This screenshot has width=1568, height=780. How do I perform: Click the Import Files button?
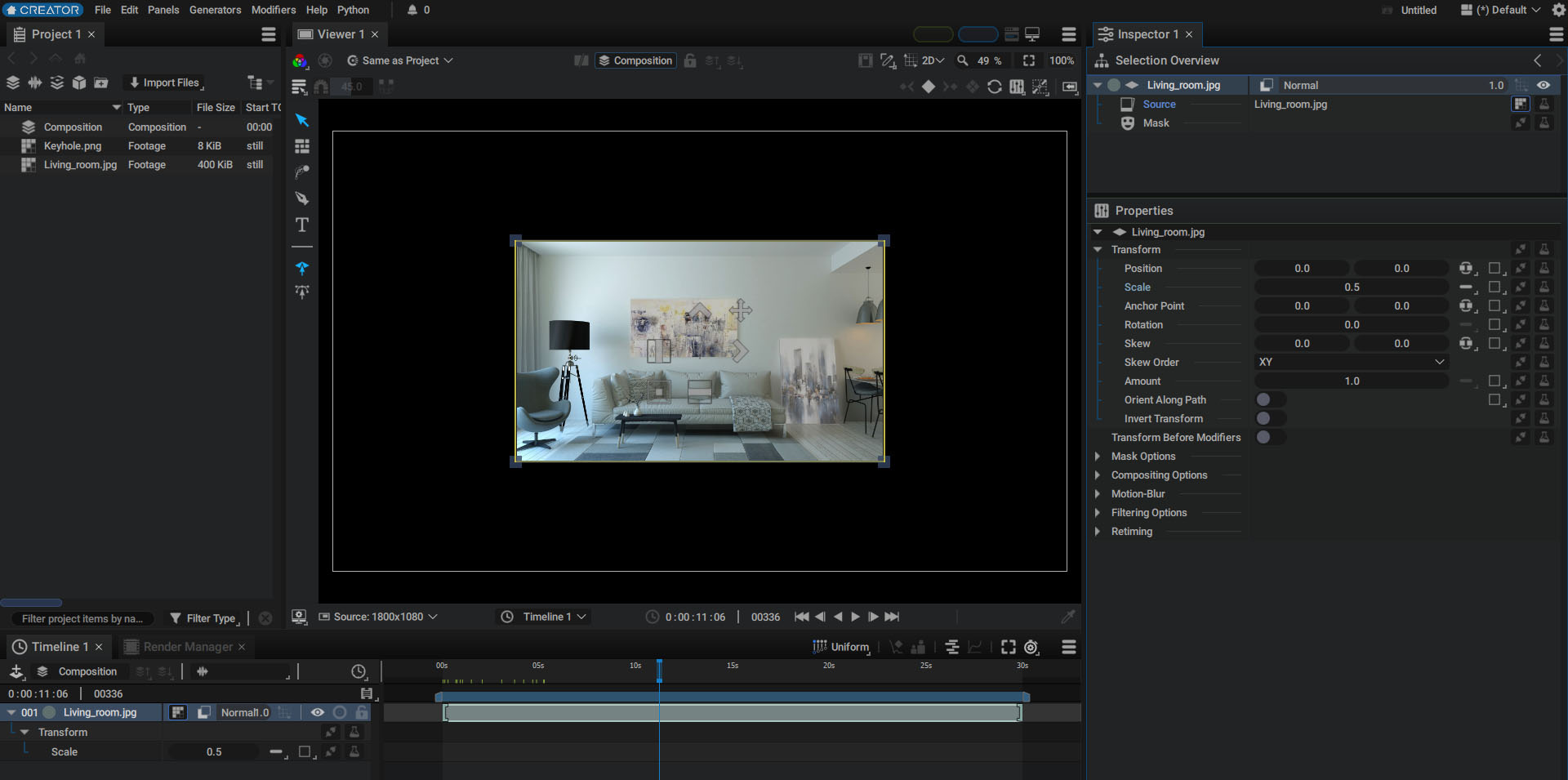tap(163, 82)
